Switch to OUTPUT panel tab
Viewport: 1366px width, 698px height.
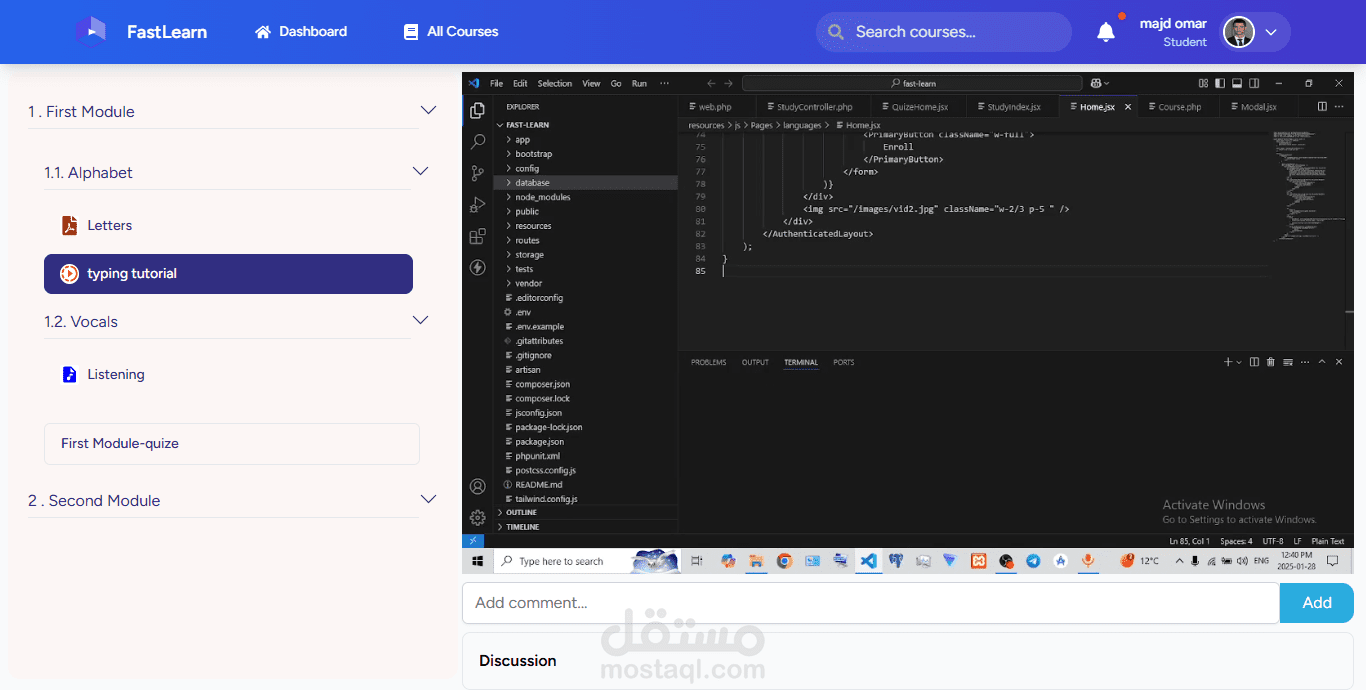tap(755, 362)
